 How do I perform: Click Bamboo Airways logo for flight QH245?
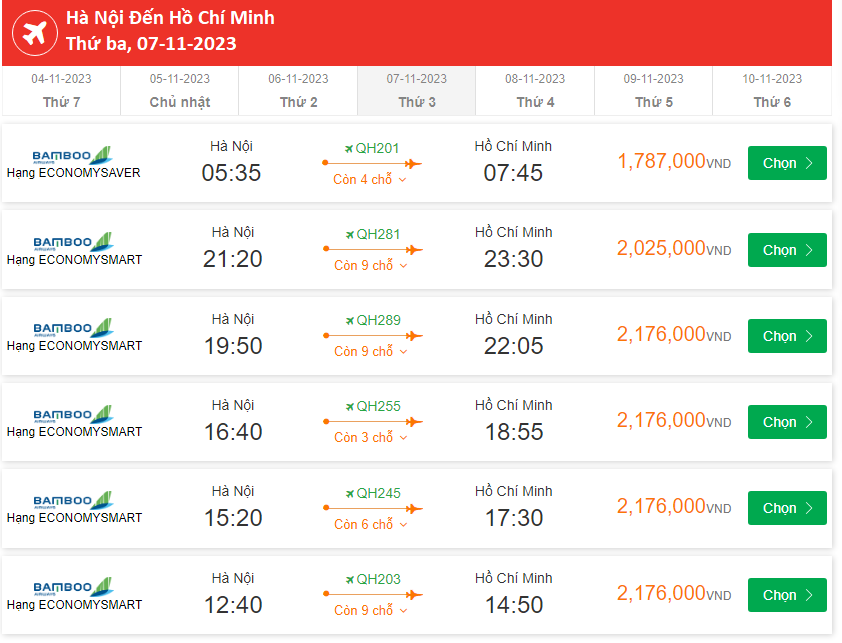pos(72,500)
